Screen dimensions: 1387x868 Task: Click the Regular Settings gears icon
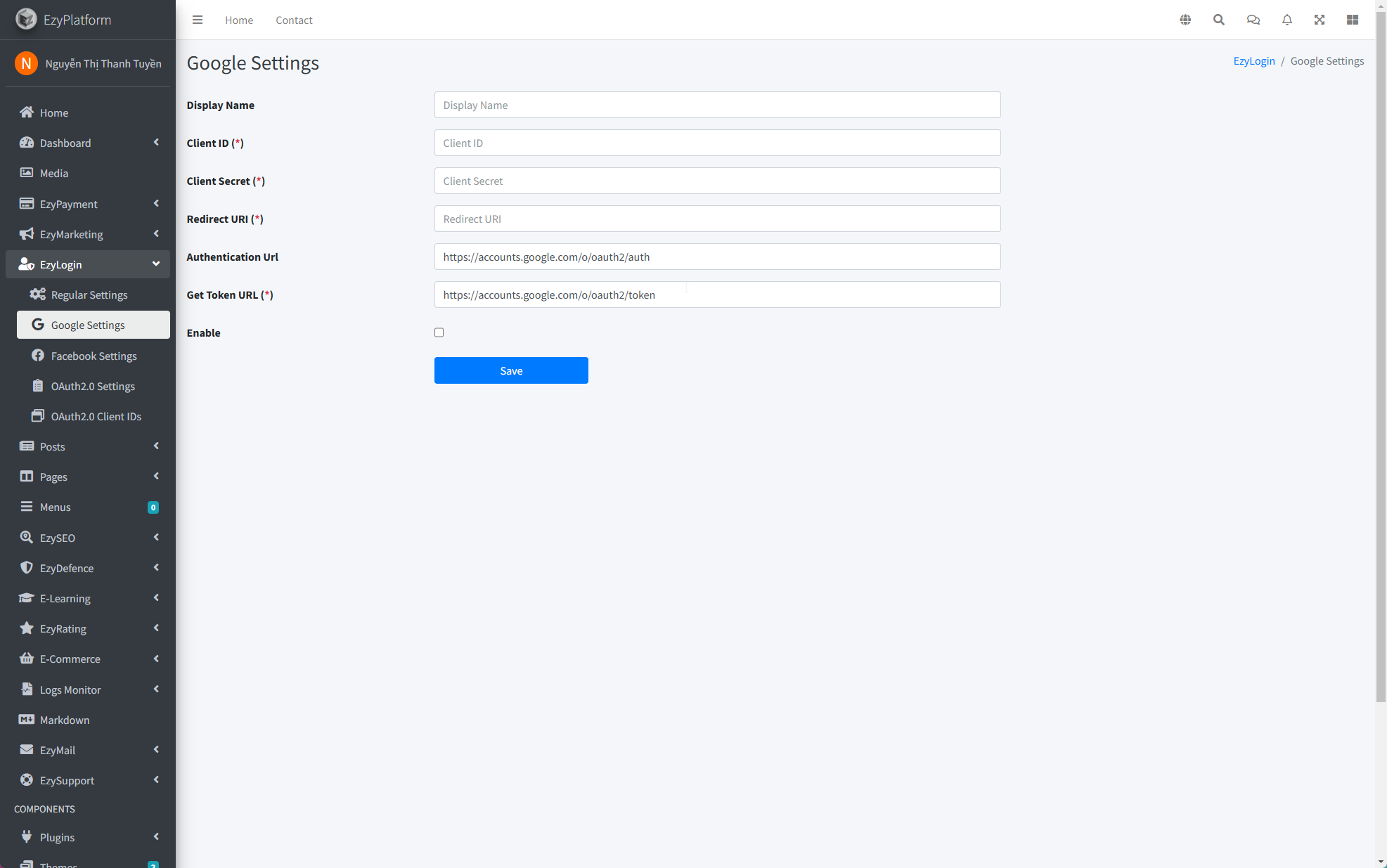tap(38, 294)
